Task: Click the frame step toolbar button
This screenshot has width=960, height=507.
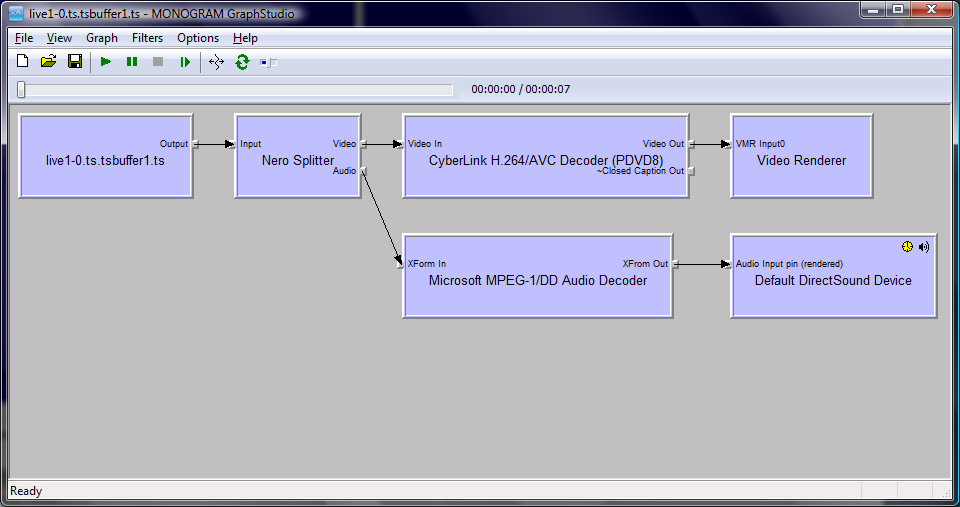Action: 185,62
